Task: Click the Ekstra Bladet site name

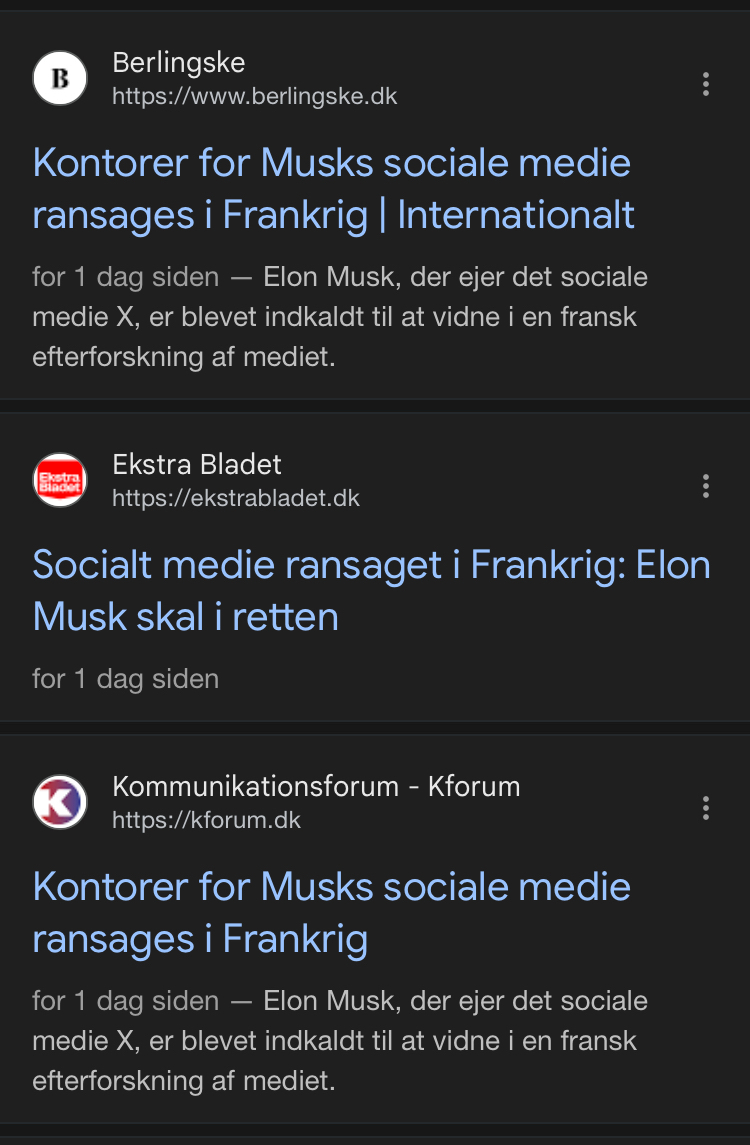Action: (x=197, y=465)
